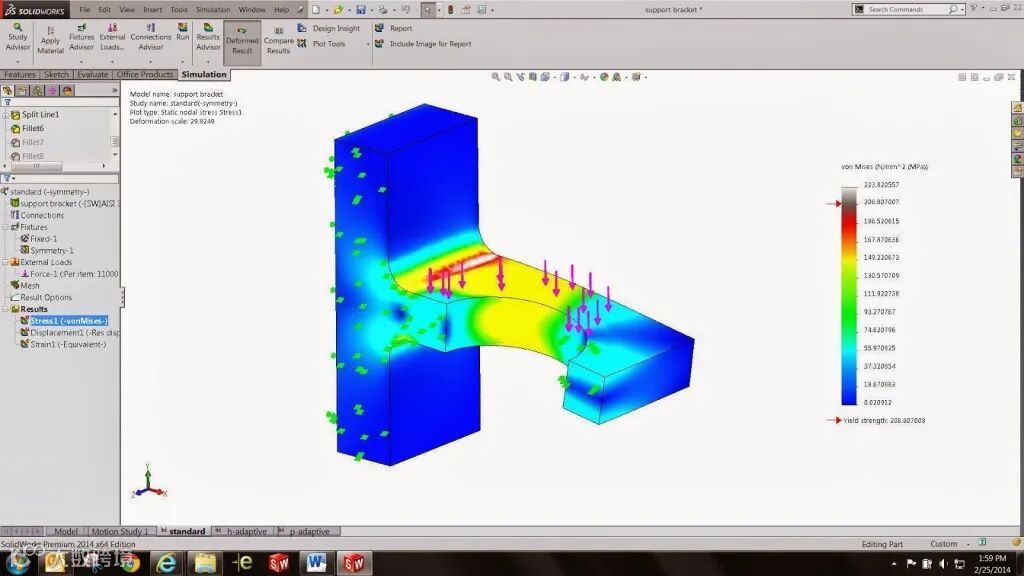Open the Simulation menu

213,10
